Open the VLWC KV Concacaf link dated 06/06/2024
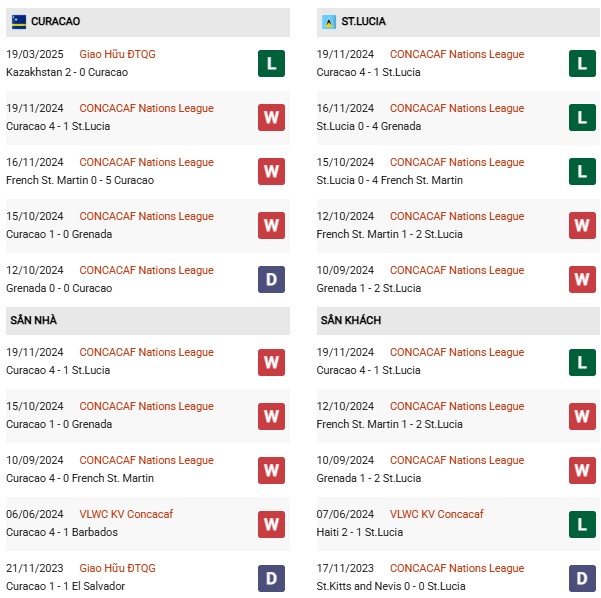This screenshot has width=601, height=598. (x=126, y=514)
